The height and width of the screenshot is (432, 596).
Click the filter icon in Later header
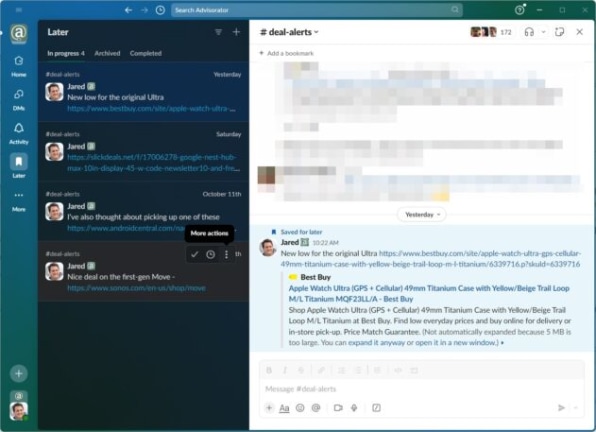[x=219, y=32]
